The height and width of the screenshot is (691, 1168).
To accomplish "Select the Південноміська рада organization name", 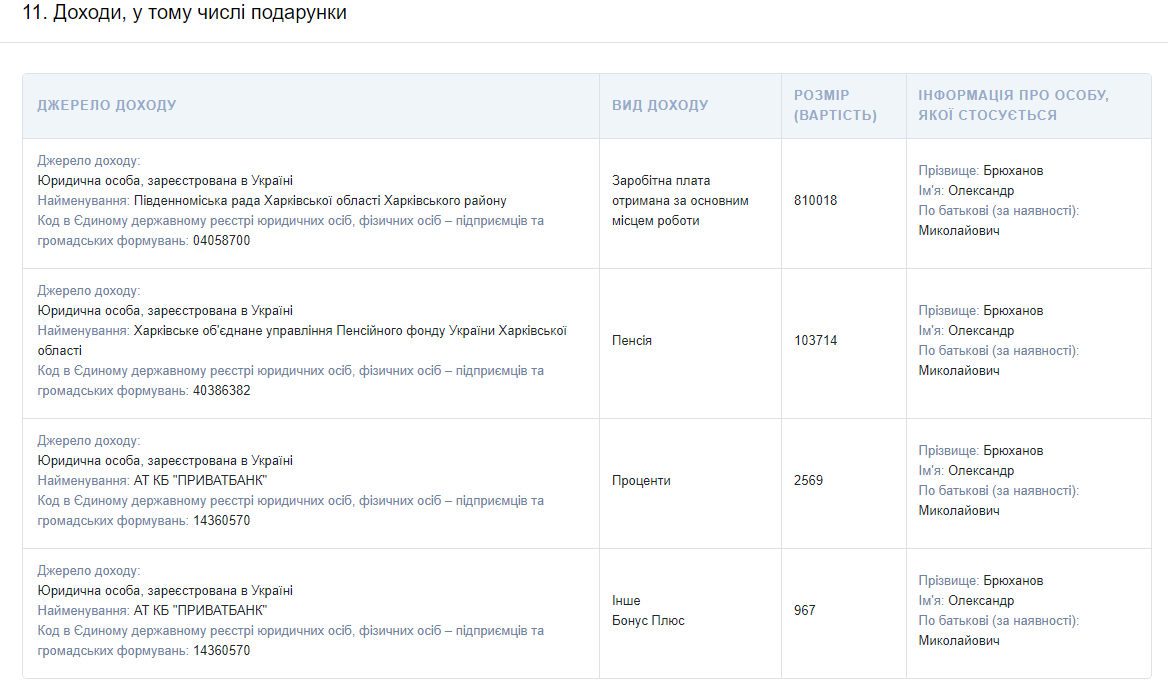I will [x=320, y=200].
